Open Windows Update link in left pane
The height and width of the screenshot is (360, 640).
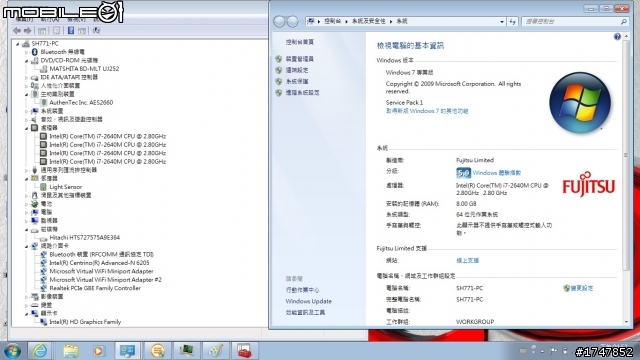tap(309, 301)
